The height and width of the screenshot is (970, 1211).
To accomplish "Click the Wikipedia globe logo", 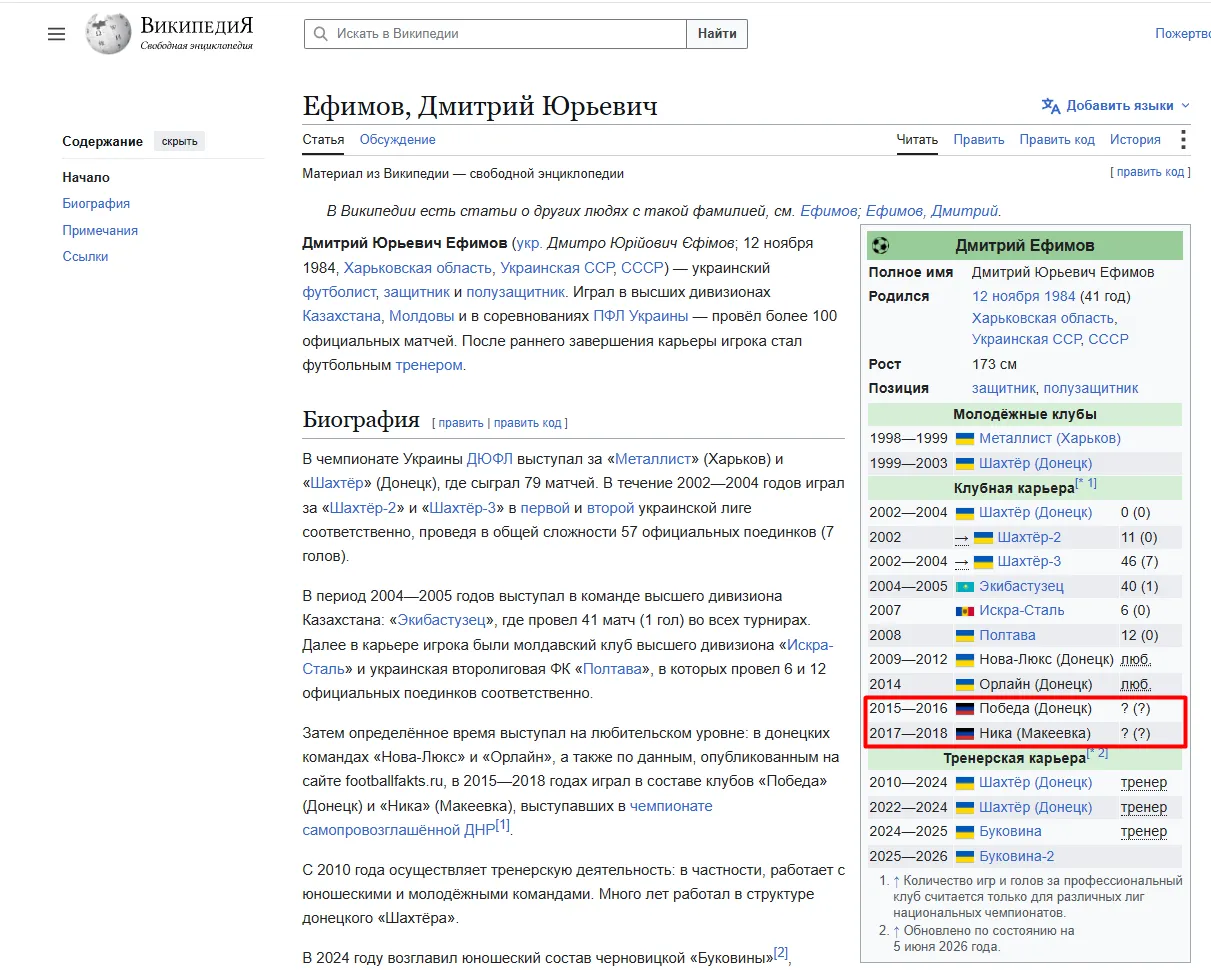I will click(x=108, y=34).
